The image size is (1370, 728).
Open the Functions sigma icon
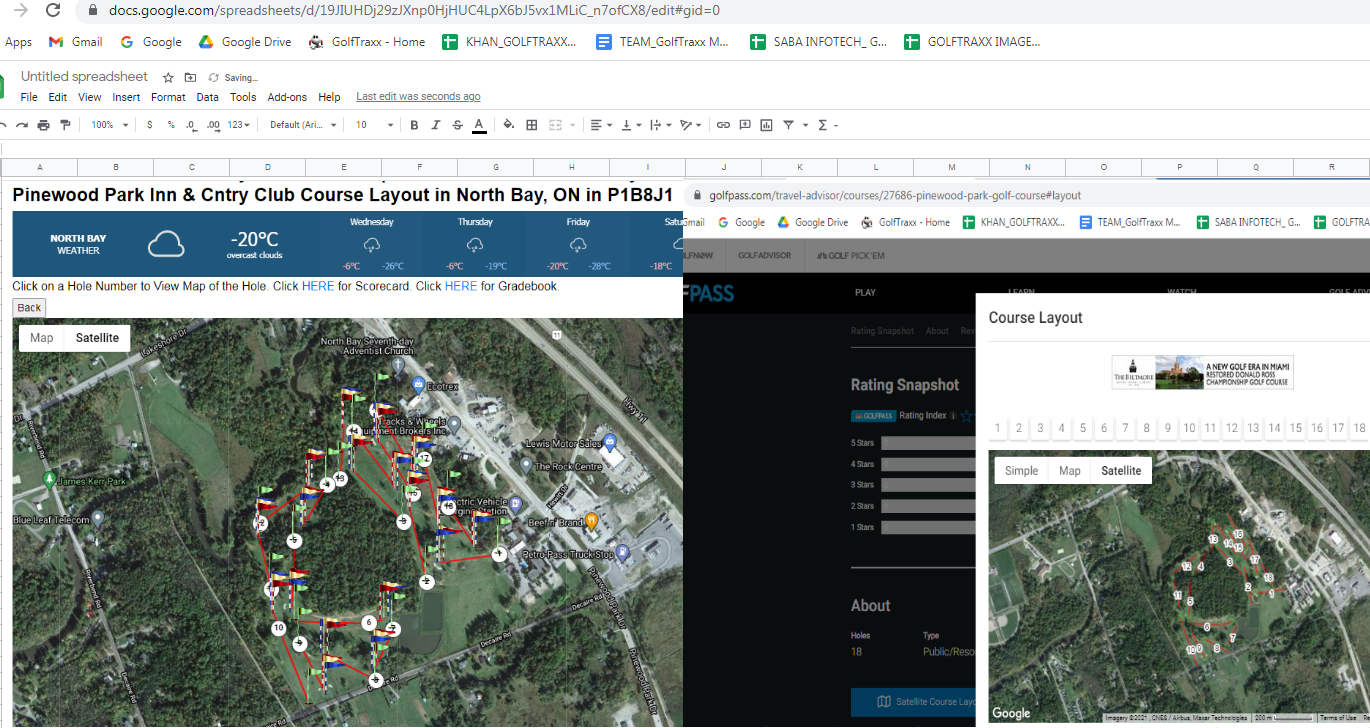tap(823, 125)
